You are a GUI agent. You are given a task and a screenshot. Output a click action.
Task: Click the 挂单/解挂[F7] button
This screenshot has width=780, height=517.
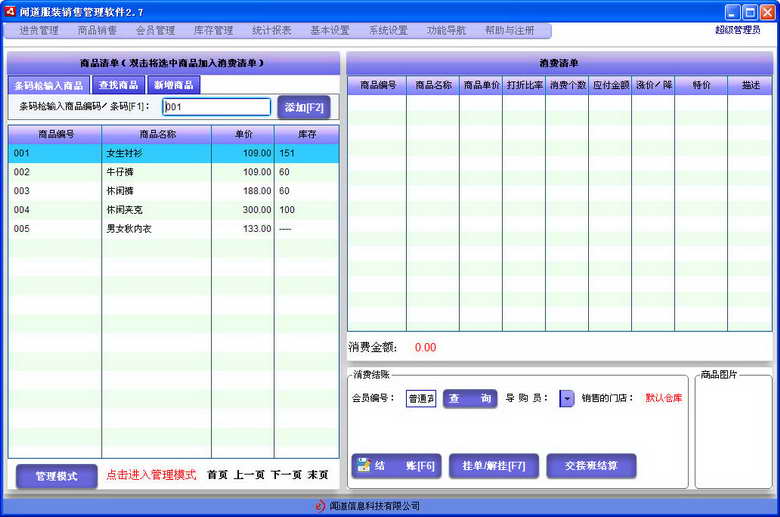click(x=493, y=466)
